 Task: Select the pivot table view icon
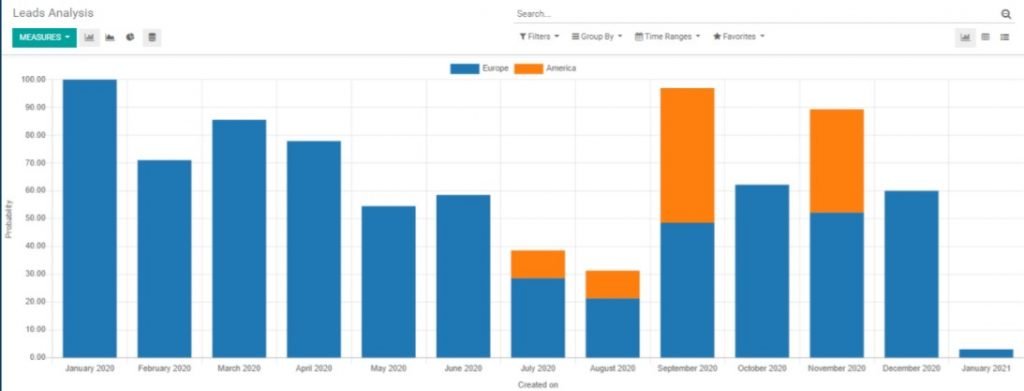coord(985,37)
